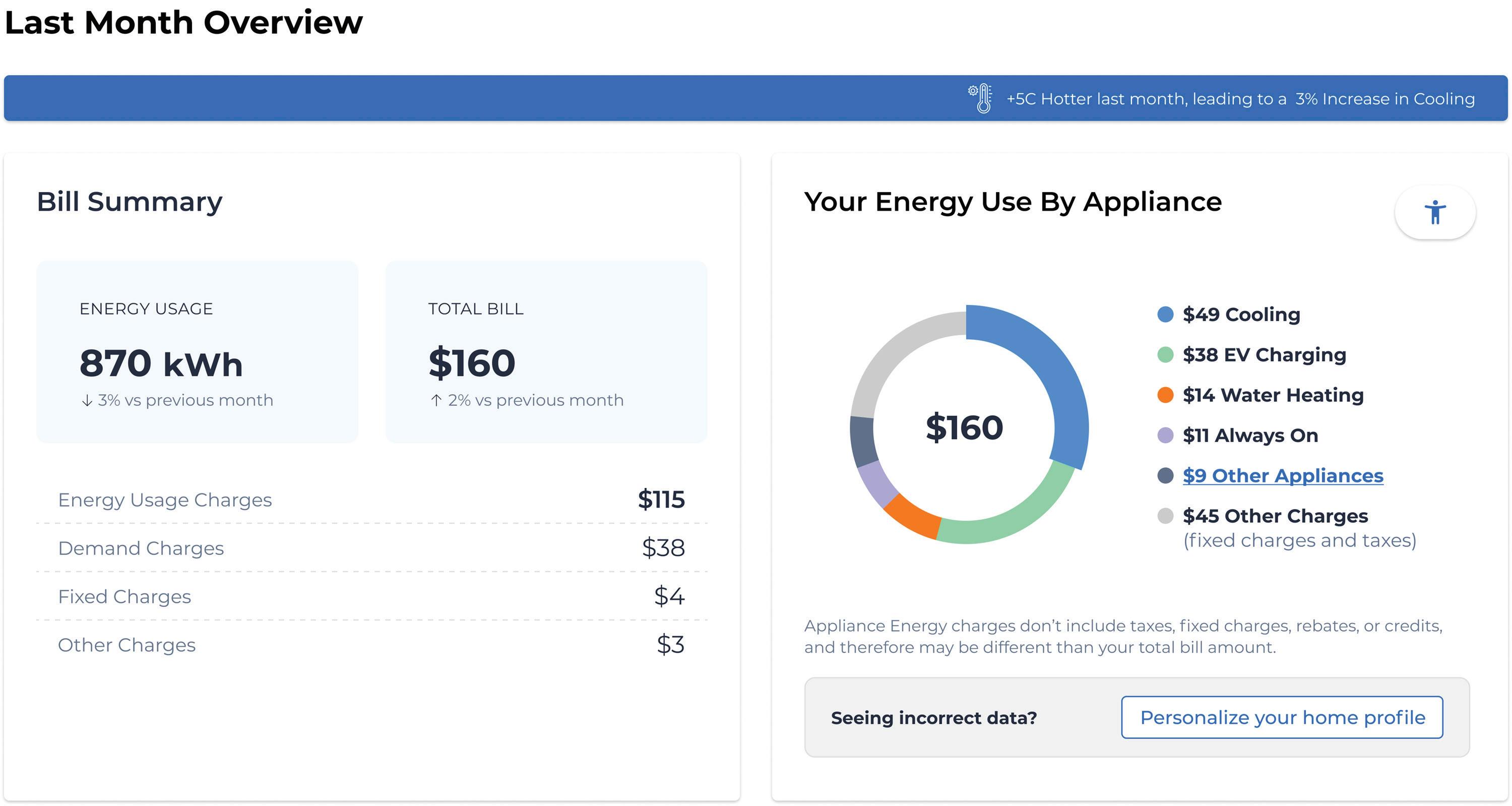Click the orange Water Heating legend dot
1512x806 pixels.
[x=1165, y=395]
